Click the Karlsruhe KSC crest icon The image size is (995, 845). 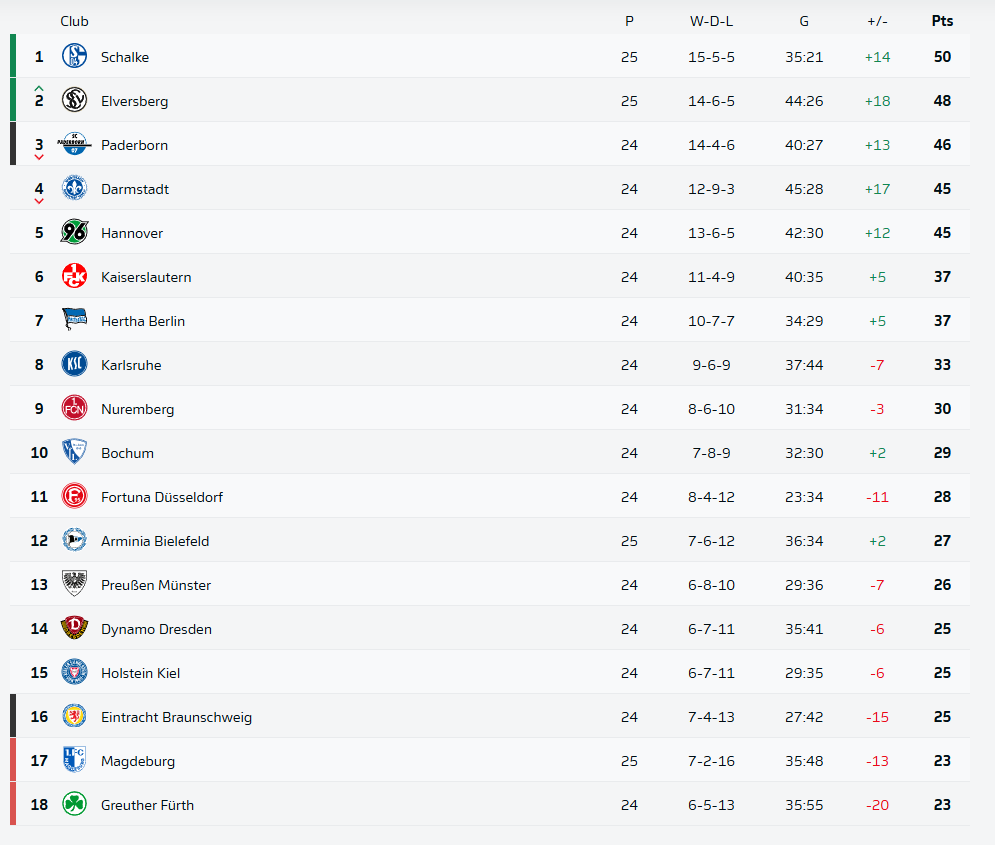point(74,365)
